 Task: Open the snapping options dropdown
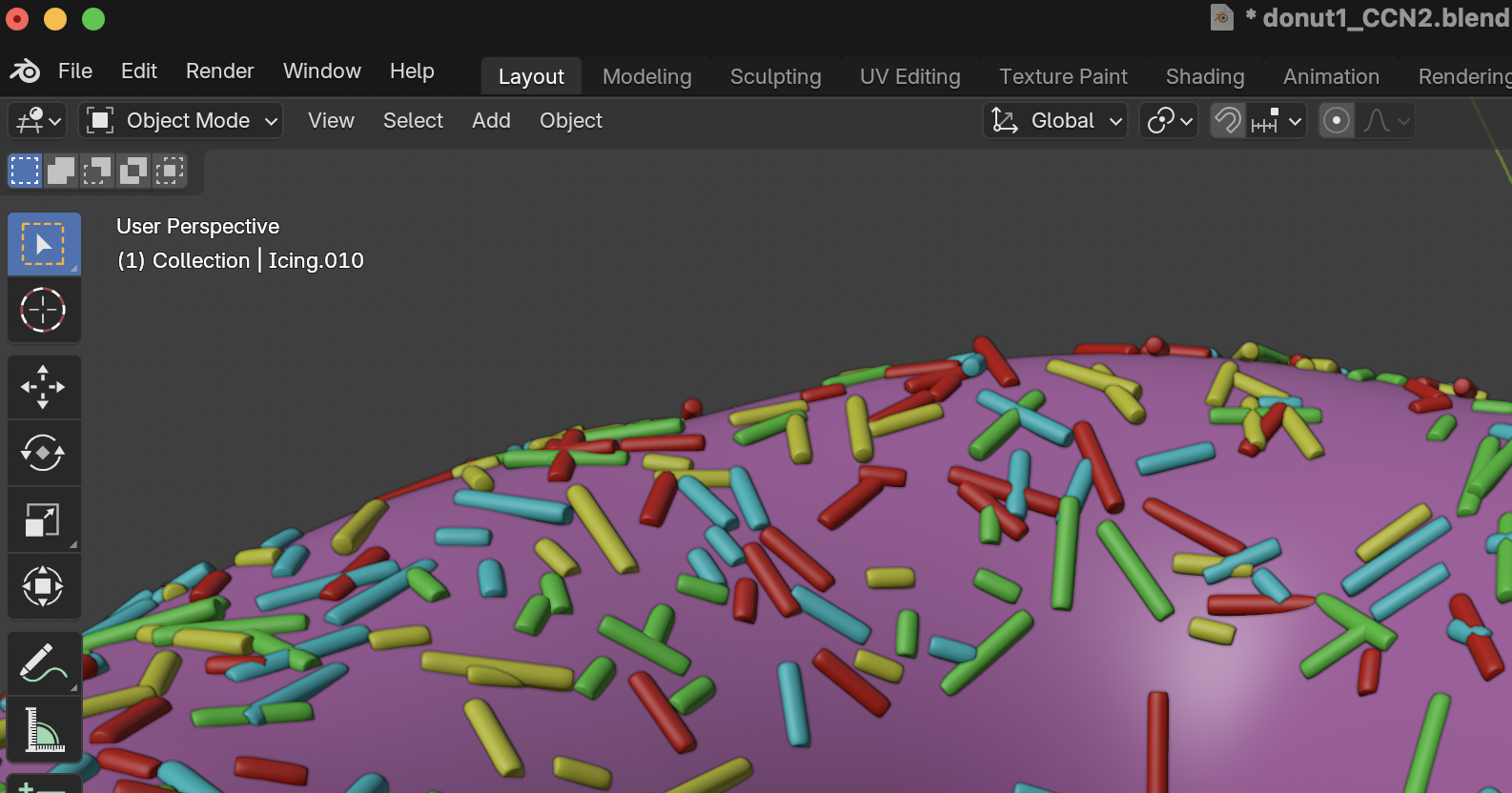pos(1277,121)
